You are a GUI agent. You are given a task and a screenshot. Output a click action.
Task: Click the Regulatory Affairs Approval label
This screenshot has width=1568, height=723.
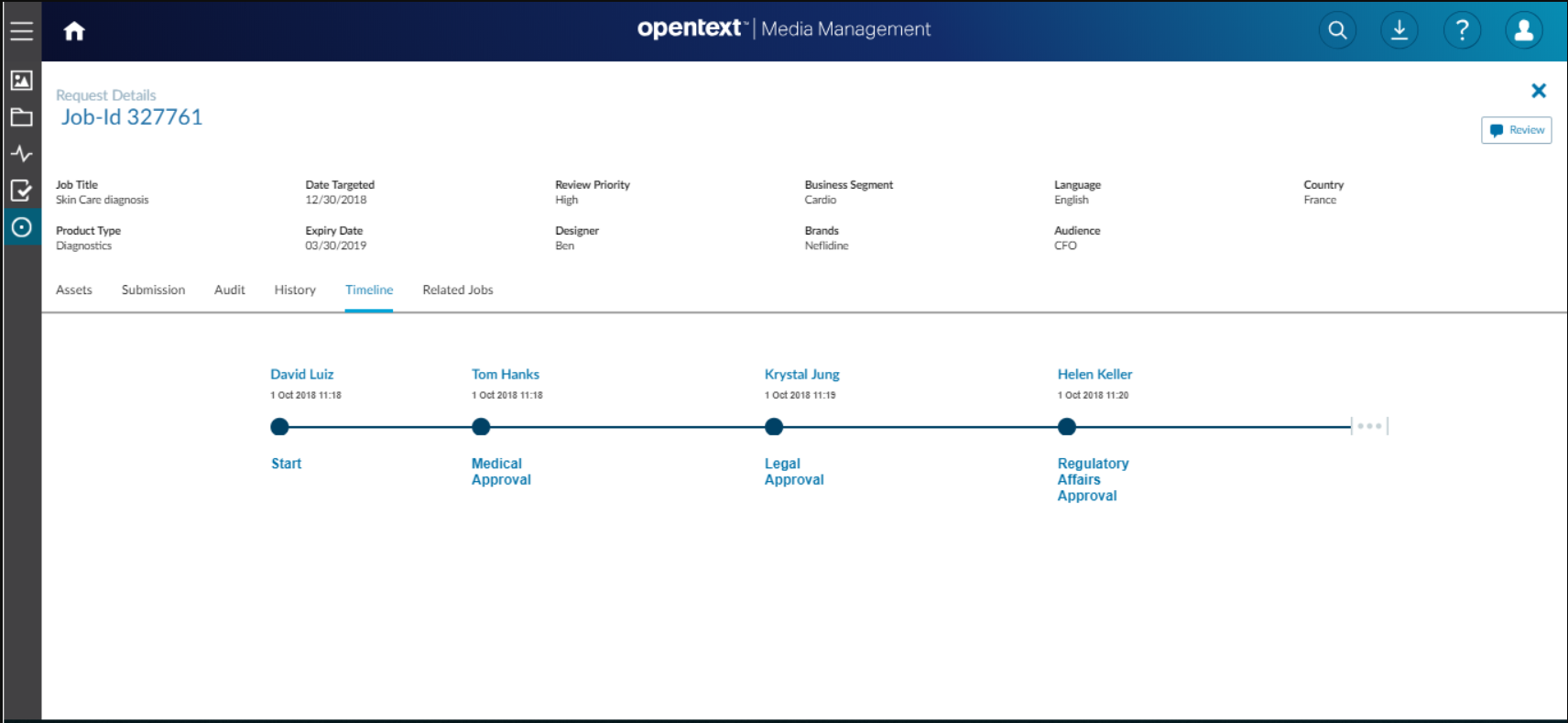pyautogui.click(x=1094, y=479)
